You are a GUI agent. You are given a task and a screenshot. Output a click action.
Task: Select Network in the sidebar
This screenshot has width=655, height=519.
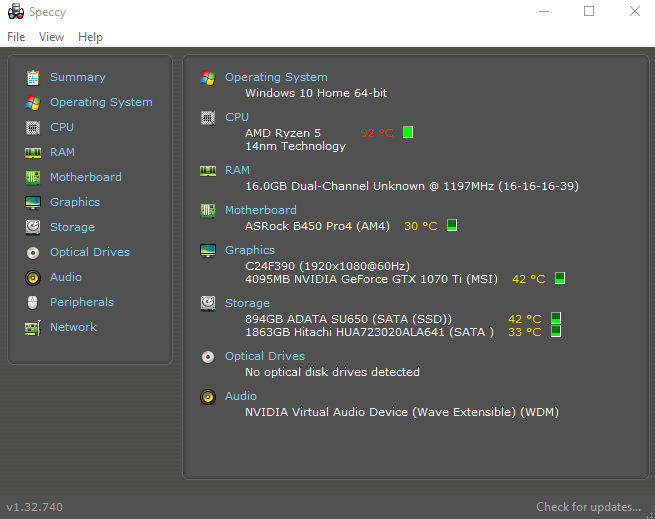coord(74,327)
